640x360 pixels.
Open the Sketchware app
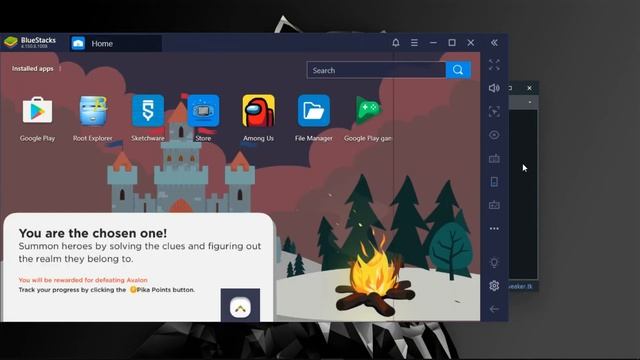(x=148, y=111)
